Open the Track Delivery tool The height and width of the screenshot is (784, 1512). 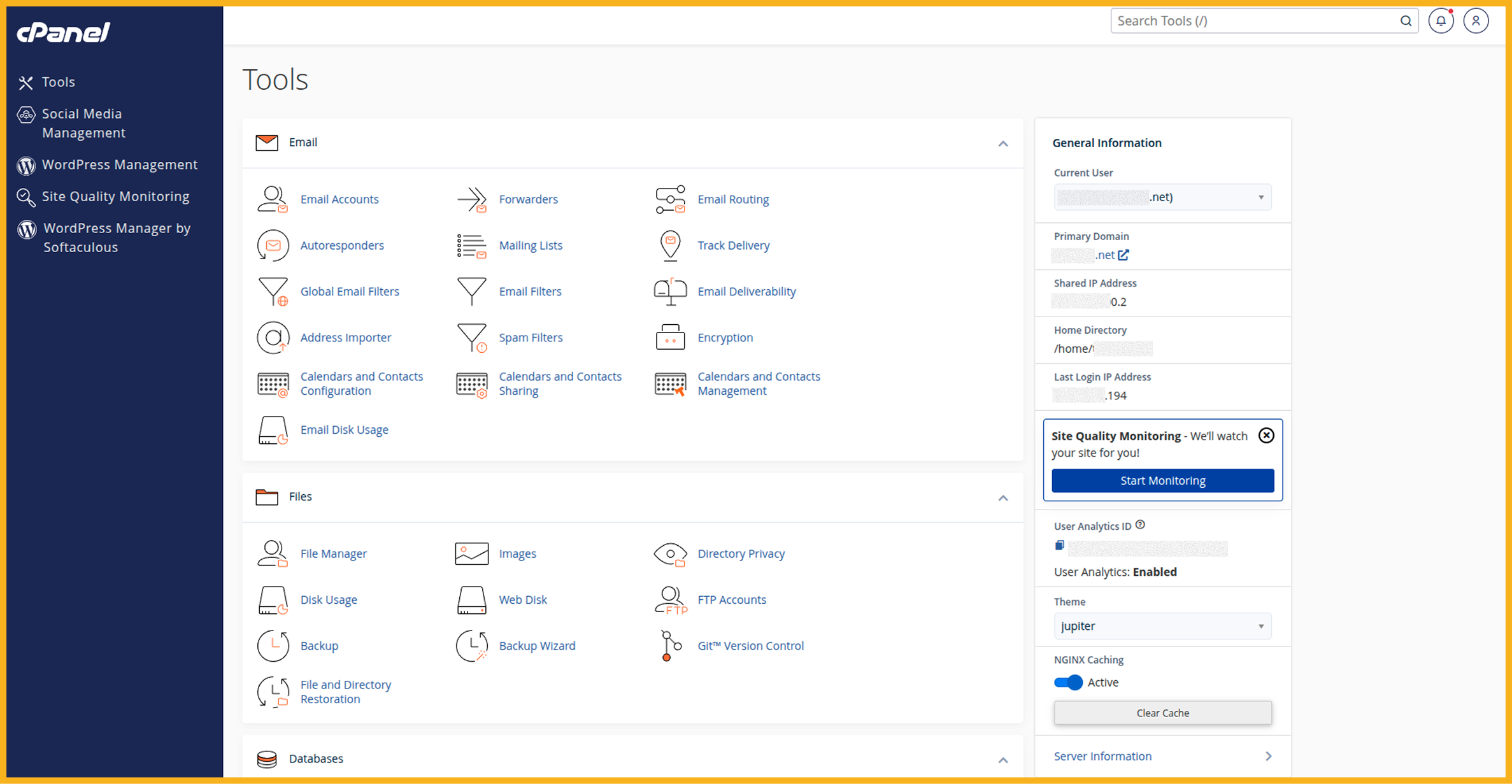point(733,245)
